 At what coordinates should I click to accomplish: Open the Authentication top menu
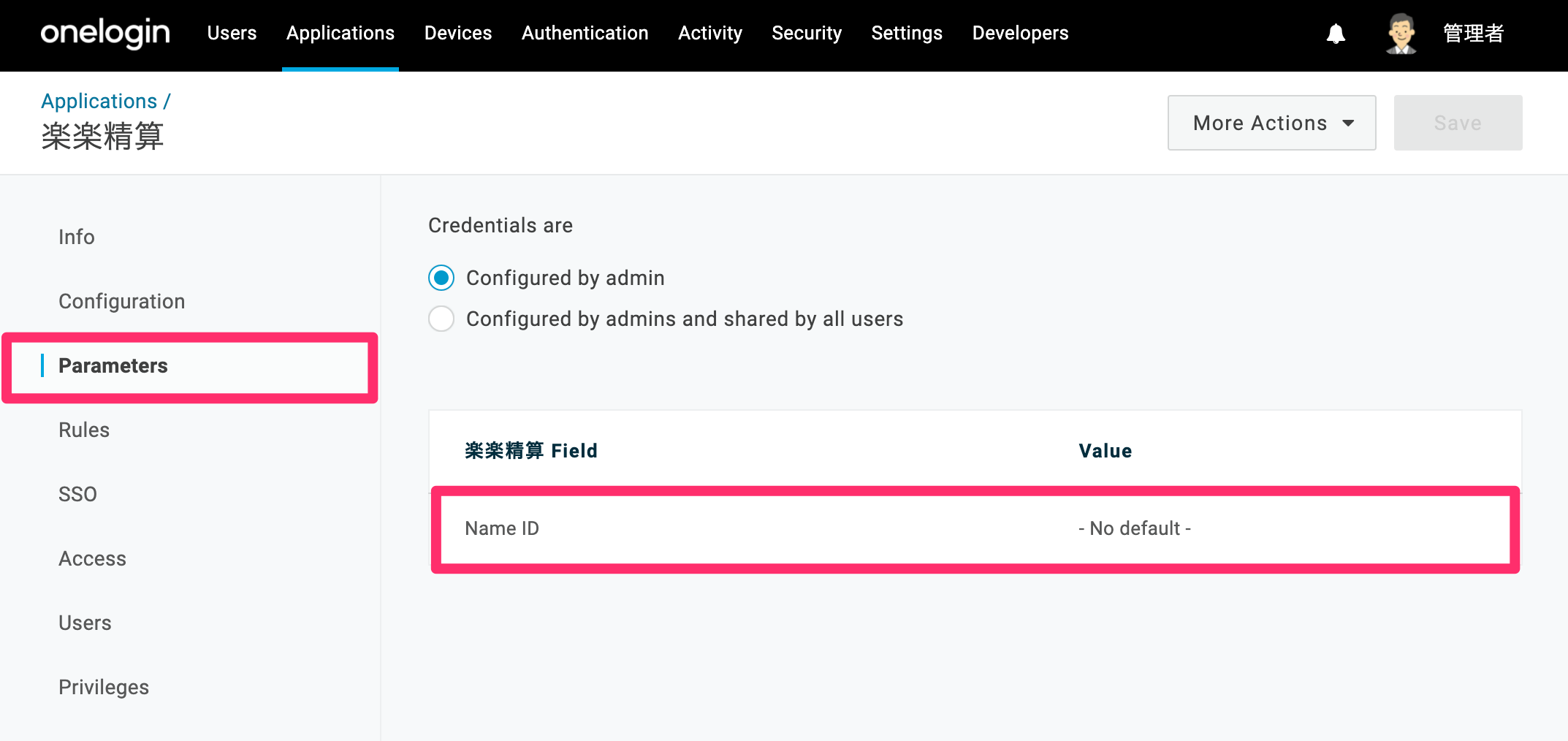point(585,33)
